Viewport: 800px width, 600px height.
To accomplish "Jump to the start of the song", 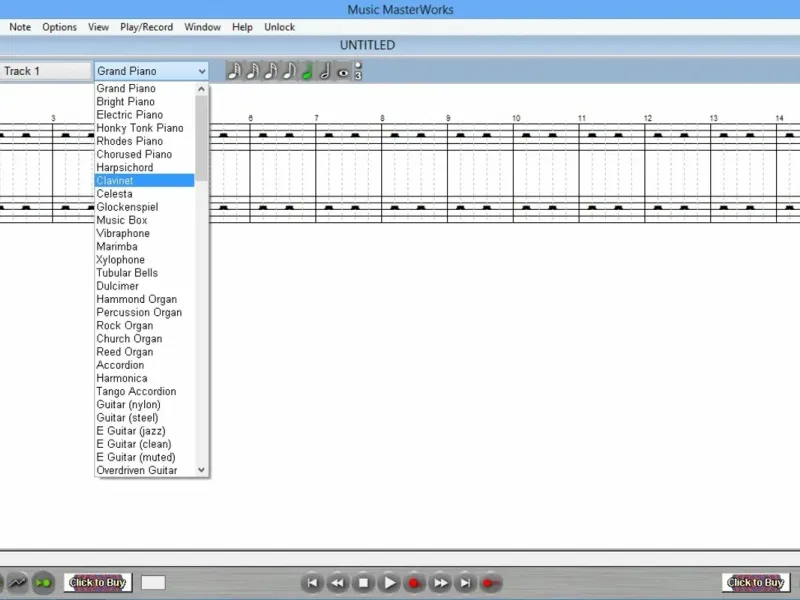I will pyautogui.click(x=312, y=582).
